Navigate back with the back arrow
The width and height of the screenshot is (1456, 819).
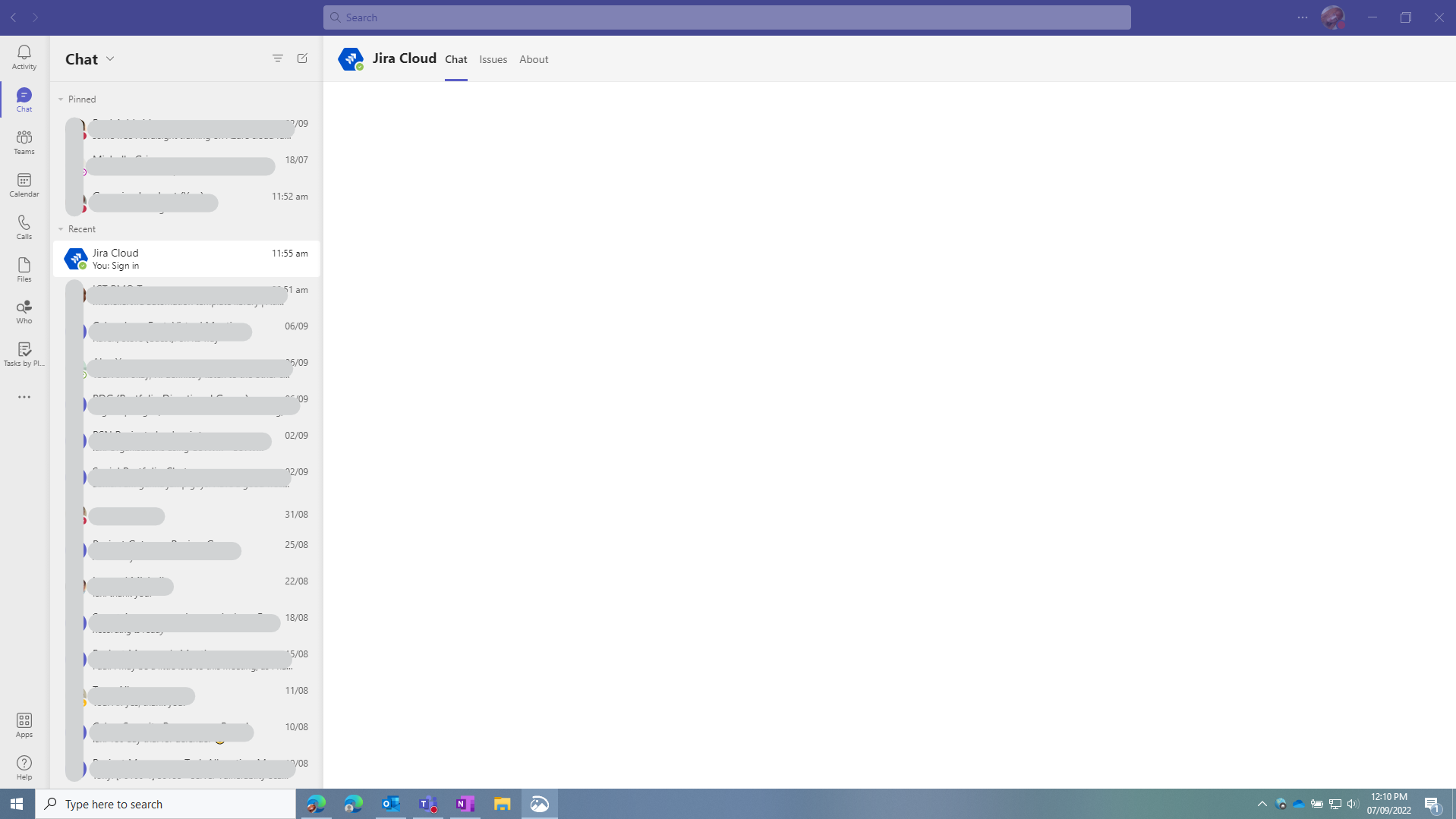coord(14,17)
